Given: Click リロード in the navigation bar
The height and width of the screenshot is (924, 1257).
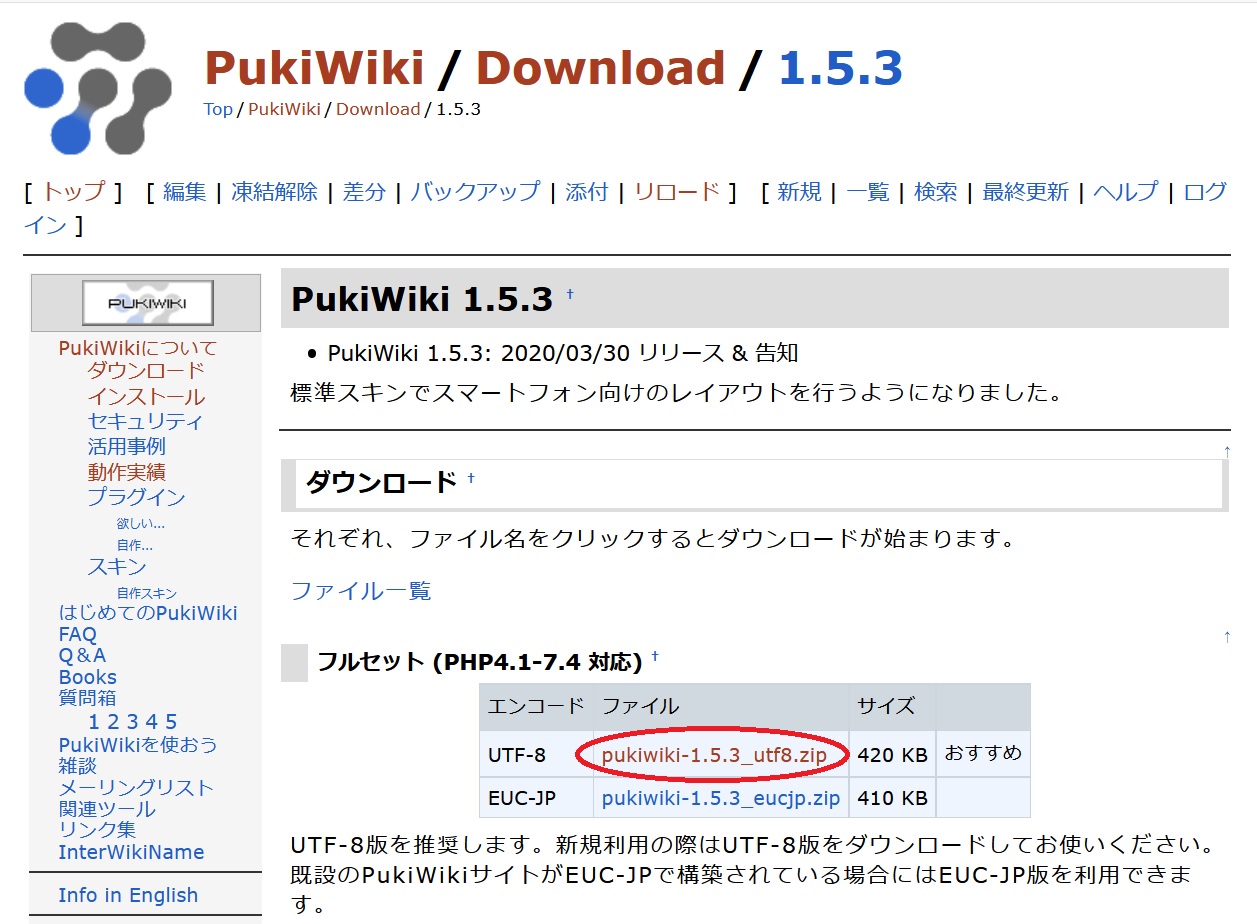Looking at the screenshot, I should [677, 192].
